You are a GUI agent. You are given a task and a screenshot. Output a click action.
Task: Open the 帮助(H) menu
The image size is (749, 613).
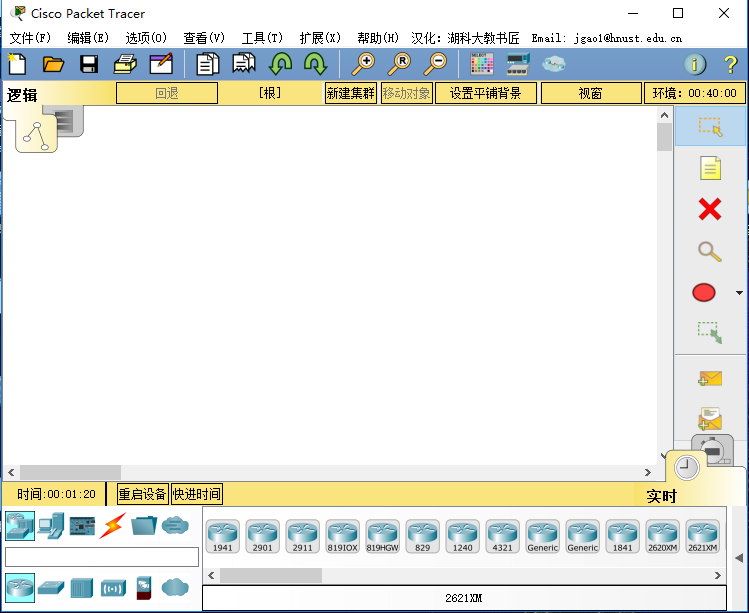point(378,38)
